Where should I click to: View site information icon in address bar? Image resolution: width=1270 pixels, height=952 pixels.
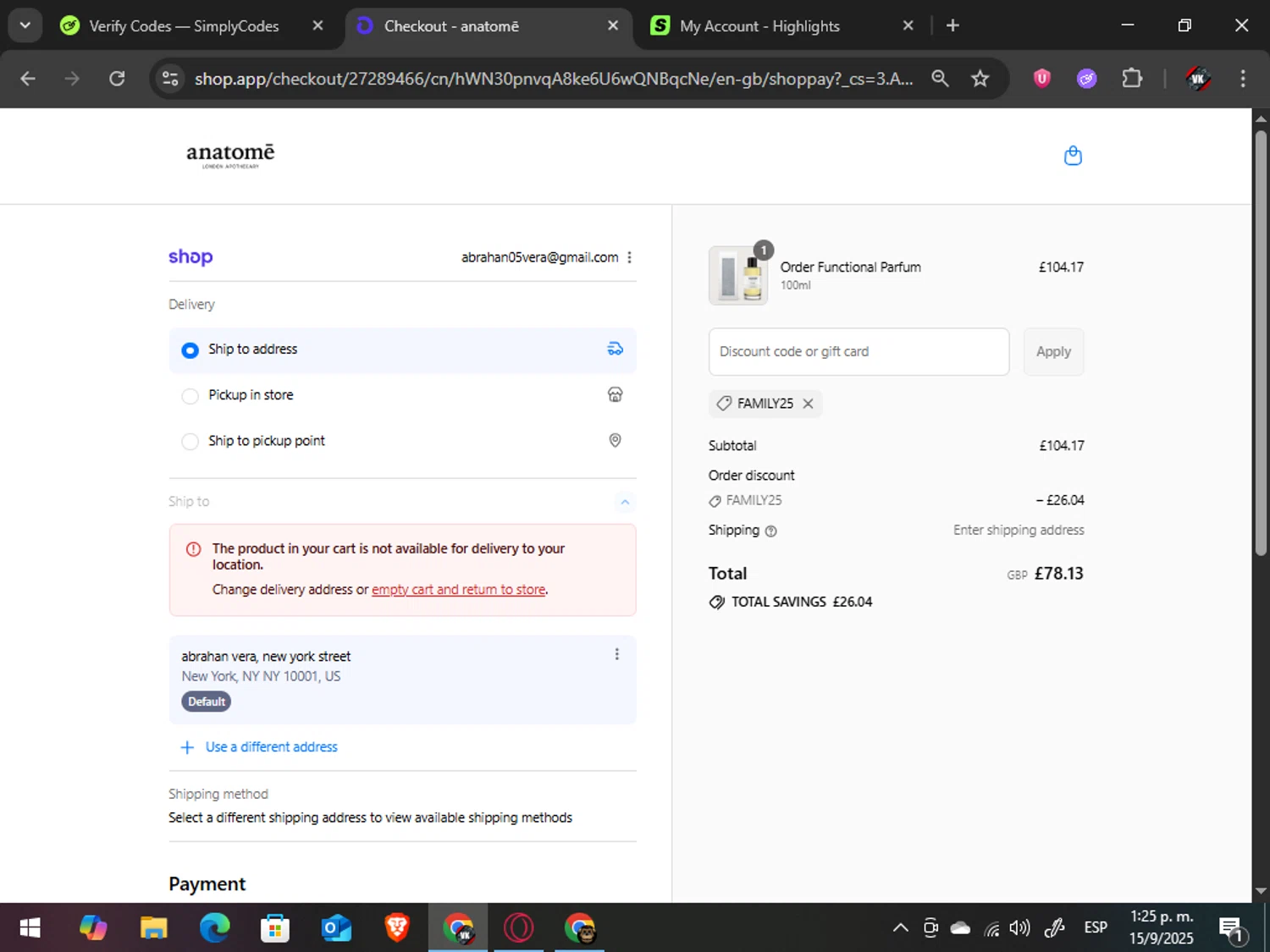click(x=170, y=79)
